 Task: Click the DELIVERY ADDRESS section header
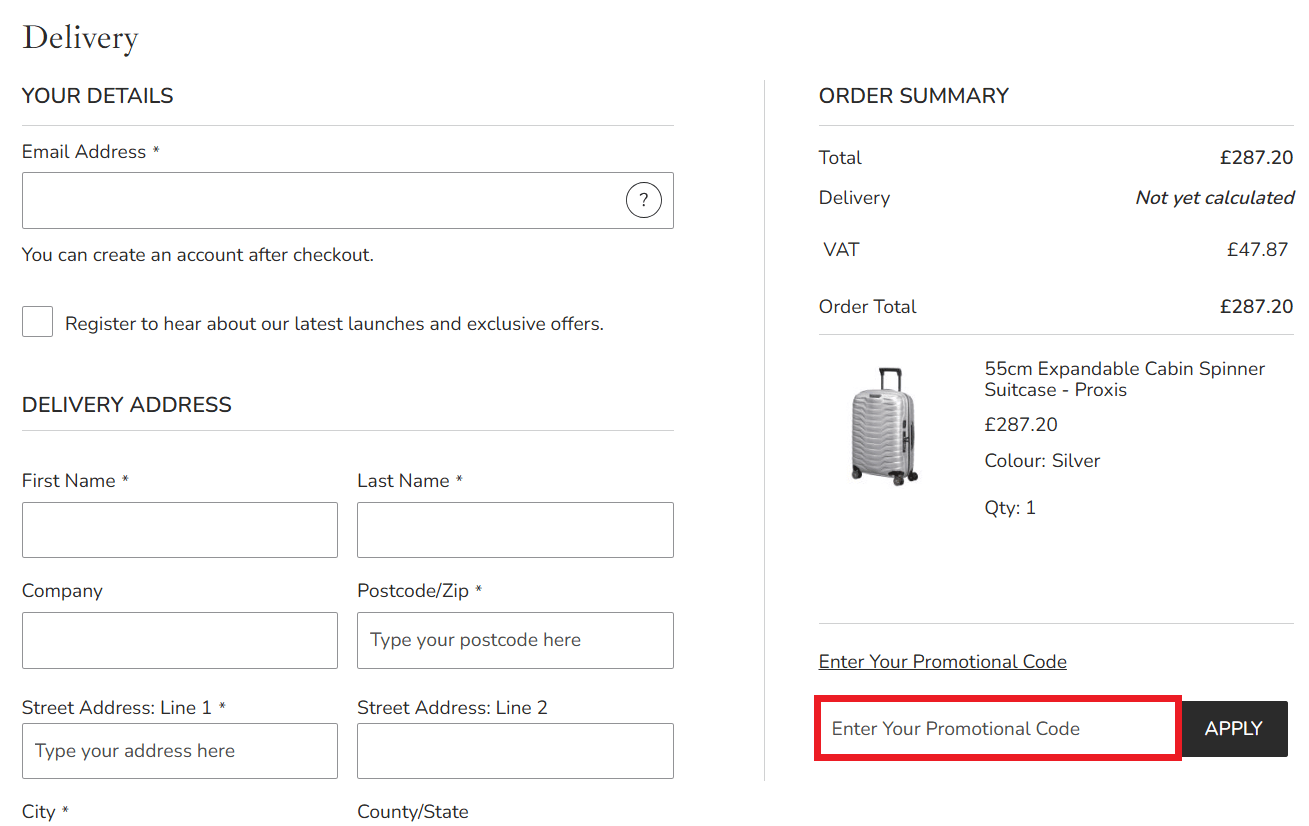coord(126,404)
